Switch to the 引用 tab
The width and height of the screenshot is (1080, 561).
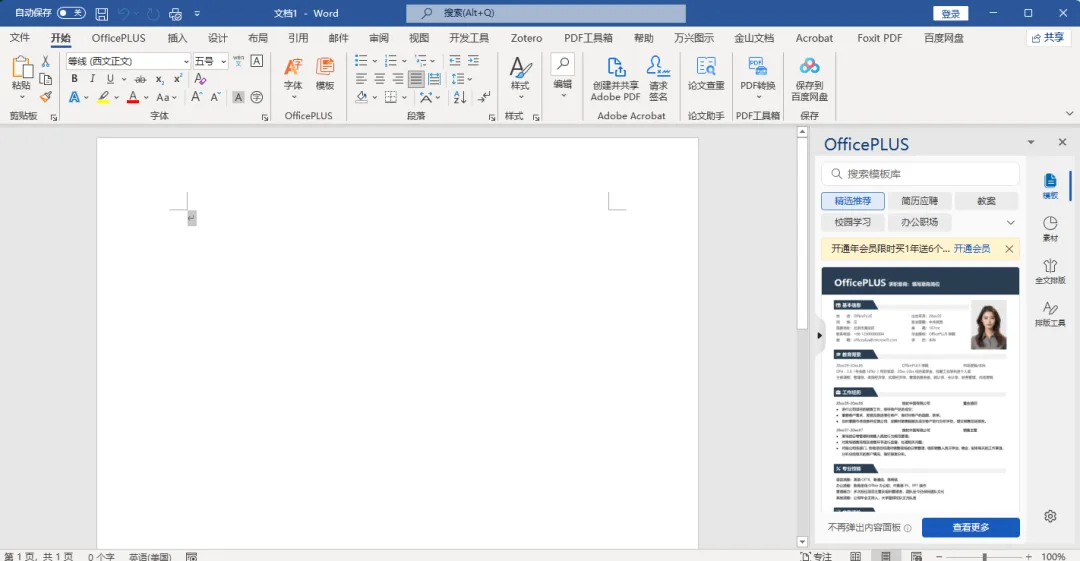pos(298,38)
